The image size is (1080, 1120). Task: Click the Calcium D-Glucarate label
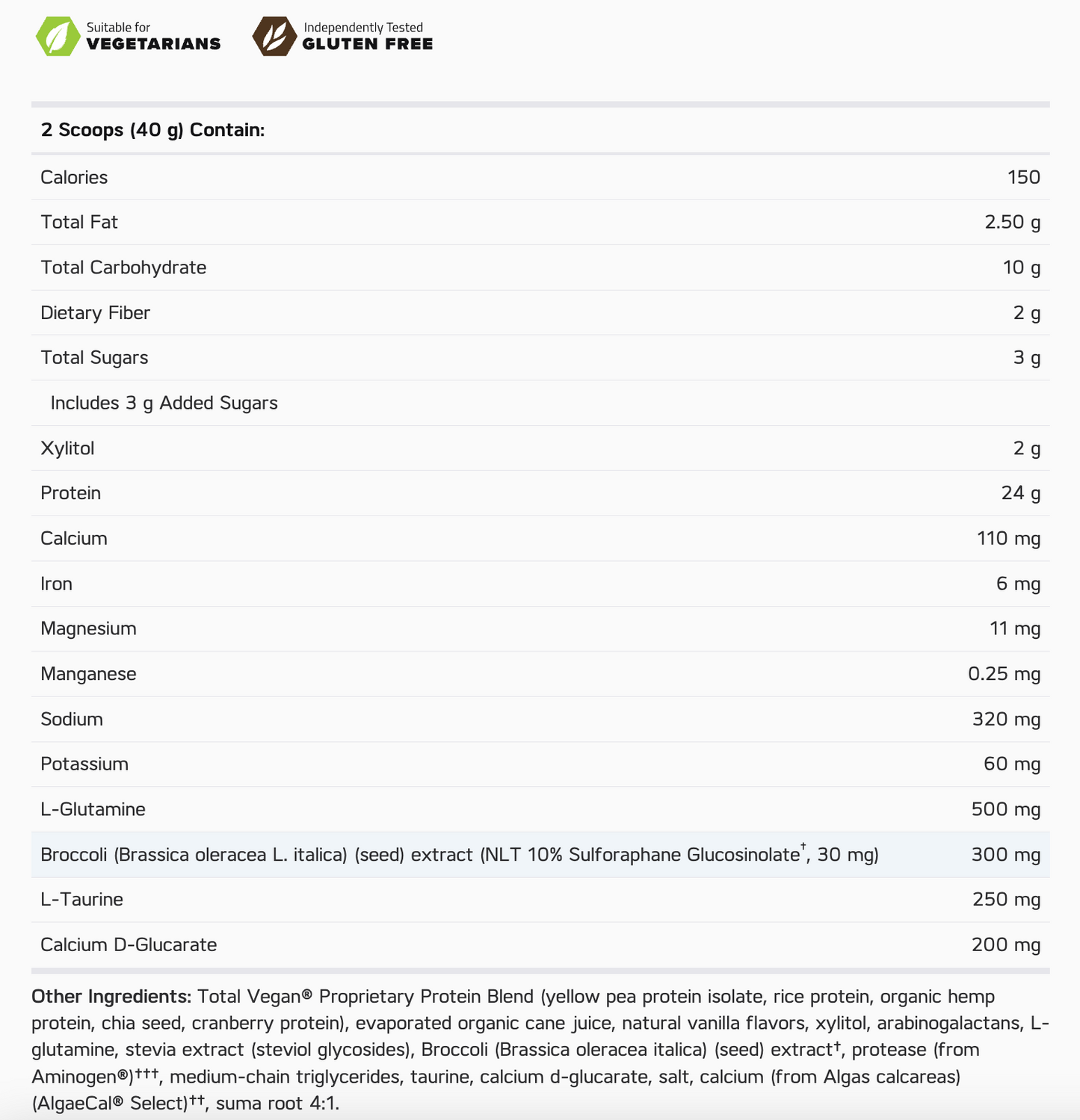point(129,944)
